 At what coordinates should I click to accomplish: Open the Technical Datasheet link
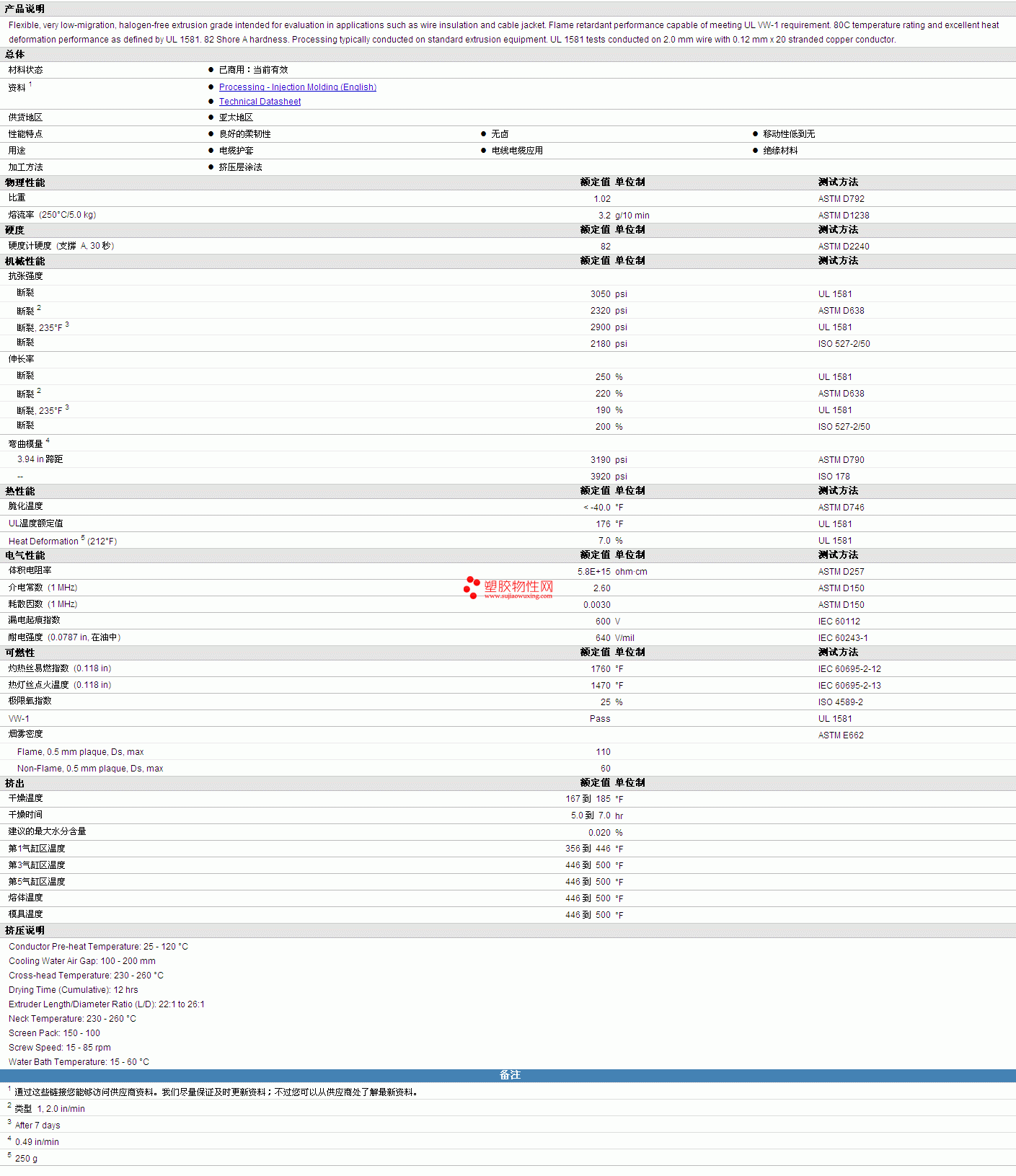pos(260,102)
